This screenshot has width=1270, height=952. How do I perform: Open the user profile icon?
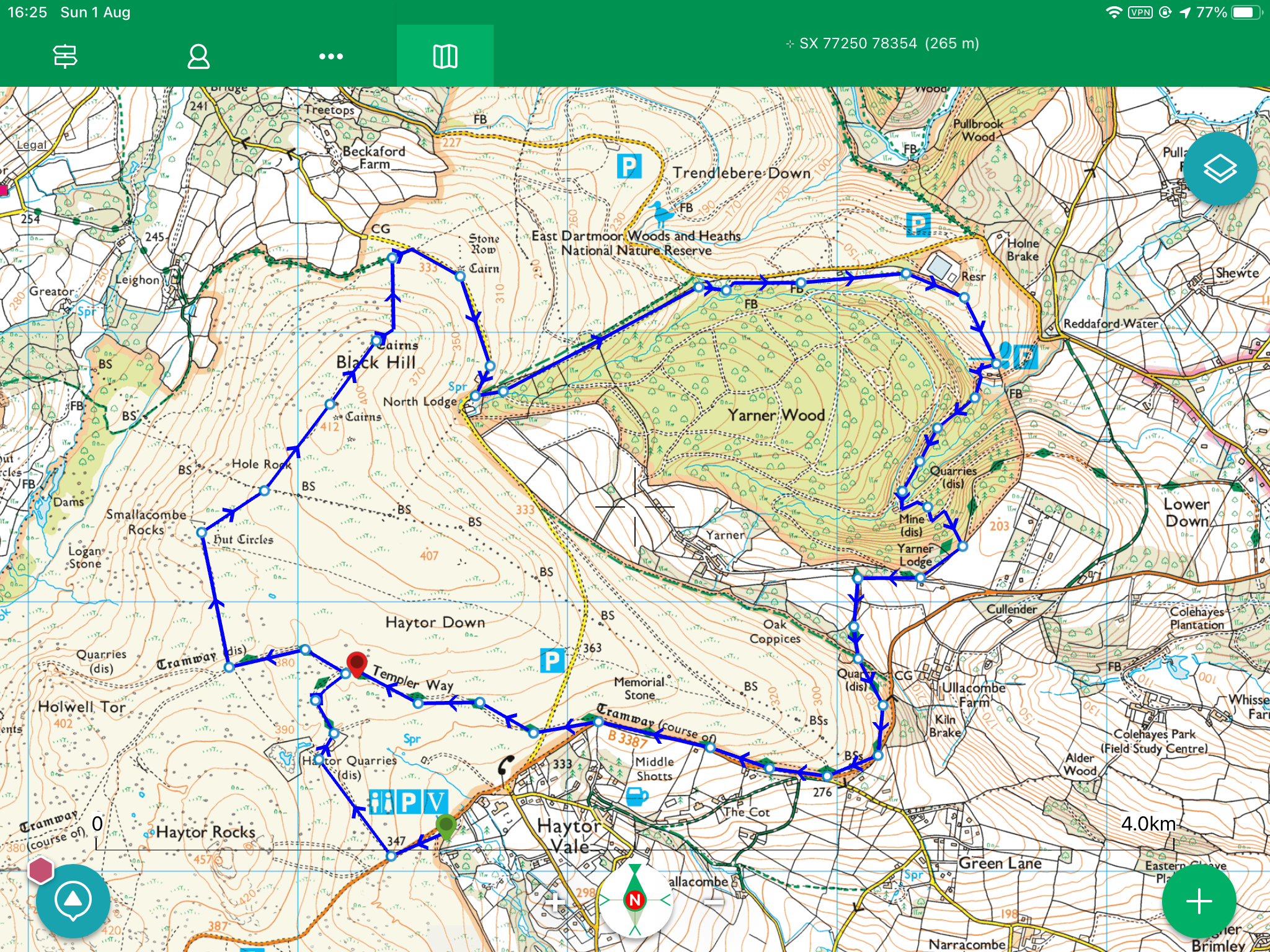198,56
